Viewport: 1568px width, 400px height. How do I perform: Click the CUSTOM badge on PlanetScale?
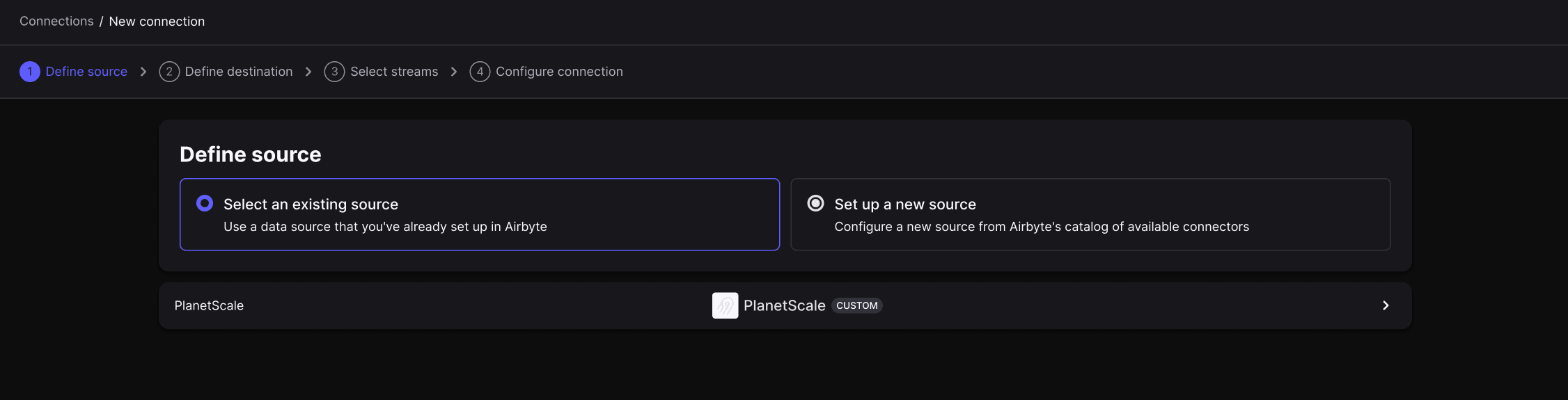pos(857,305)
